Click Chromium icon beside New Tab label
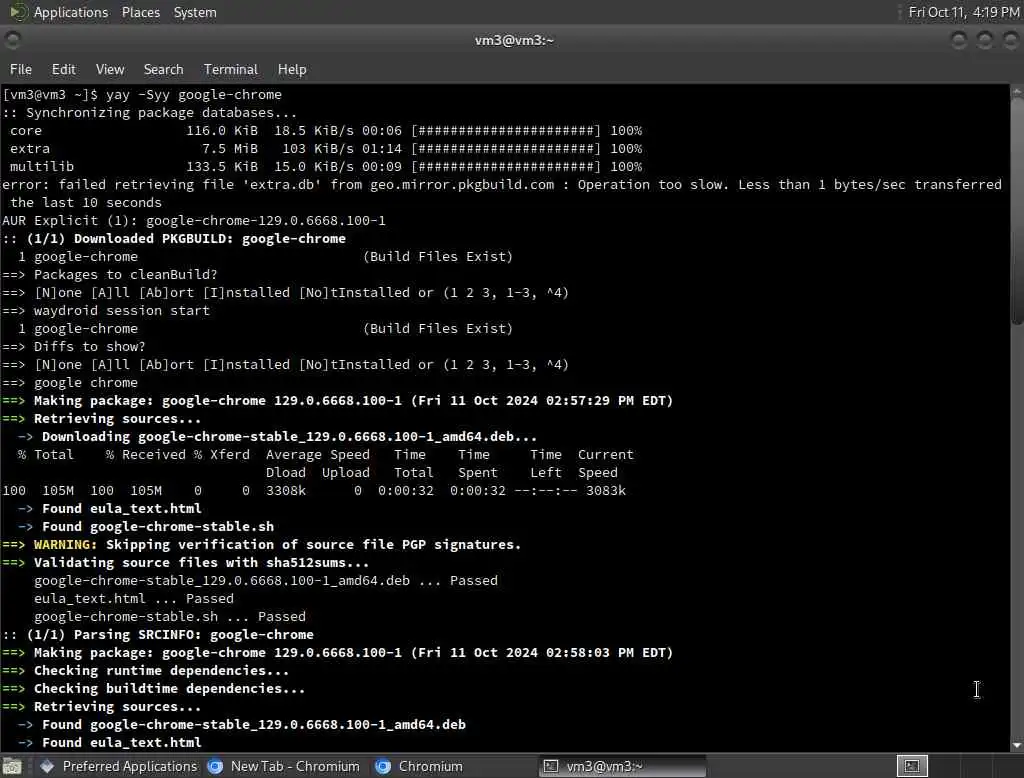 click(215, 766)
